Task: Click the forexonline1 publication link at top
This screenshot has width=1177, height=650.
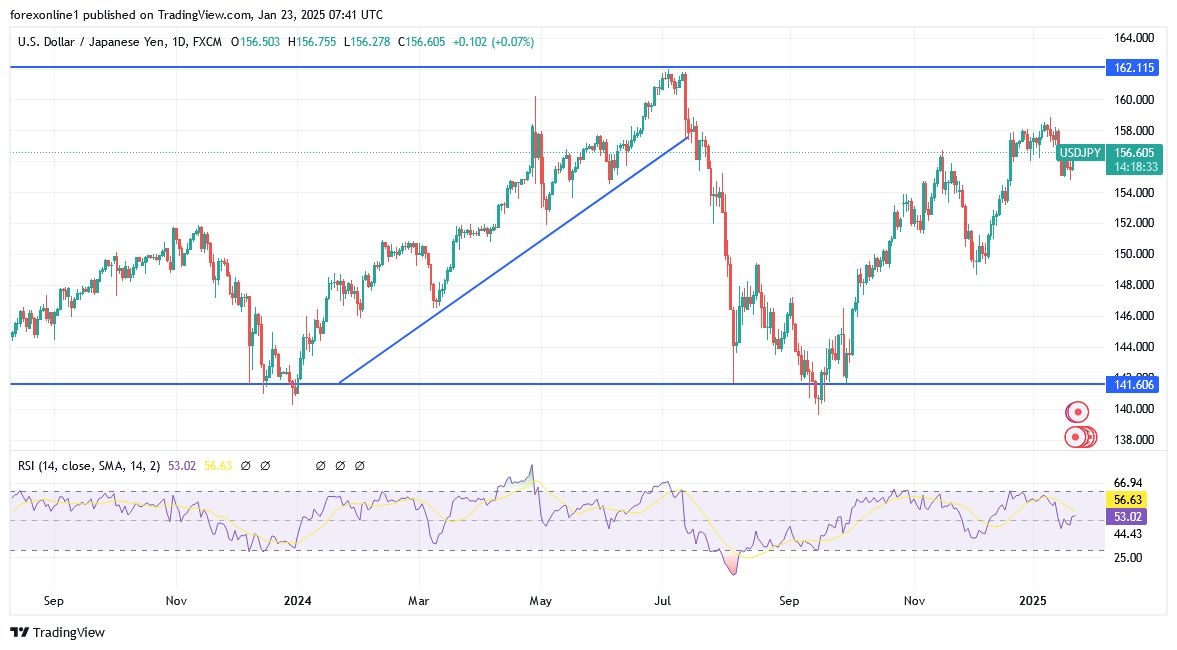Action: click(45, 14)
